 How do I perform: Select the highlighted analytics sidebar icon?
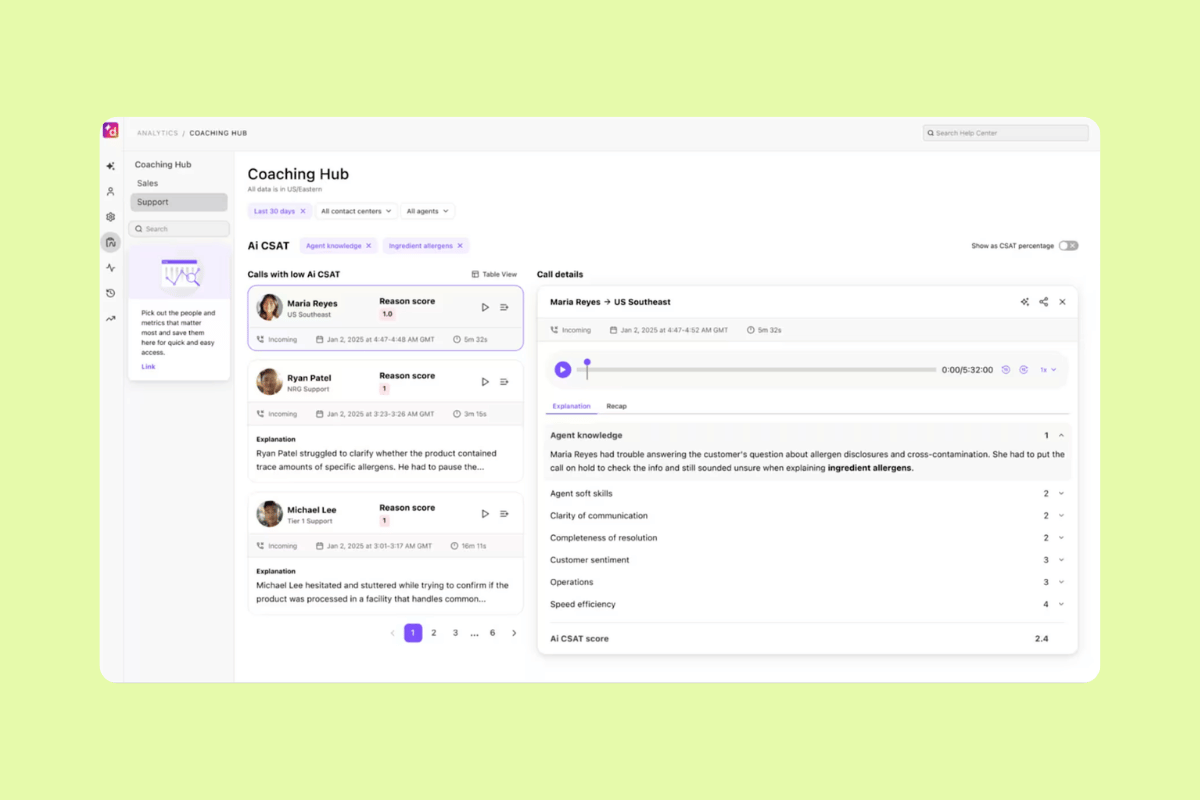[111, 242]
